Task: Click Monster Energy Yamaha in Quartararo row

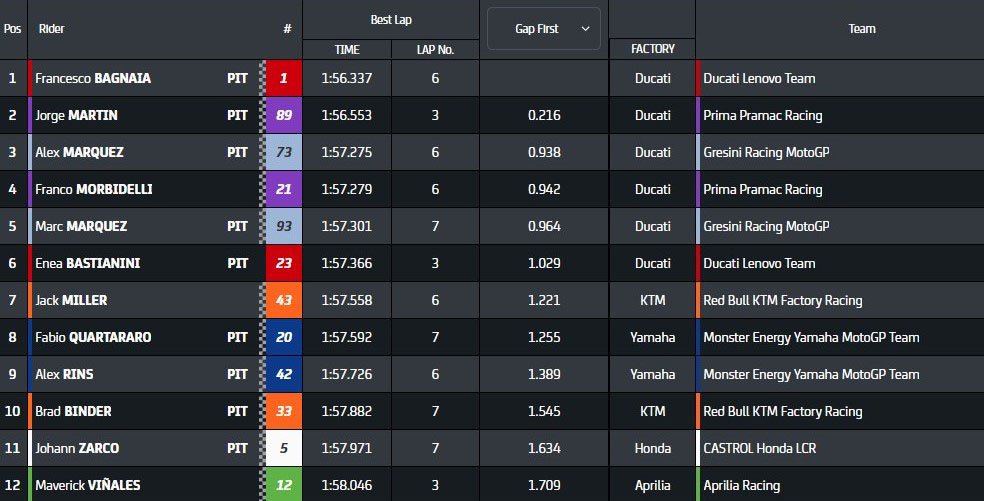Action: click(x=811, y=338)
